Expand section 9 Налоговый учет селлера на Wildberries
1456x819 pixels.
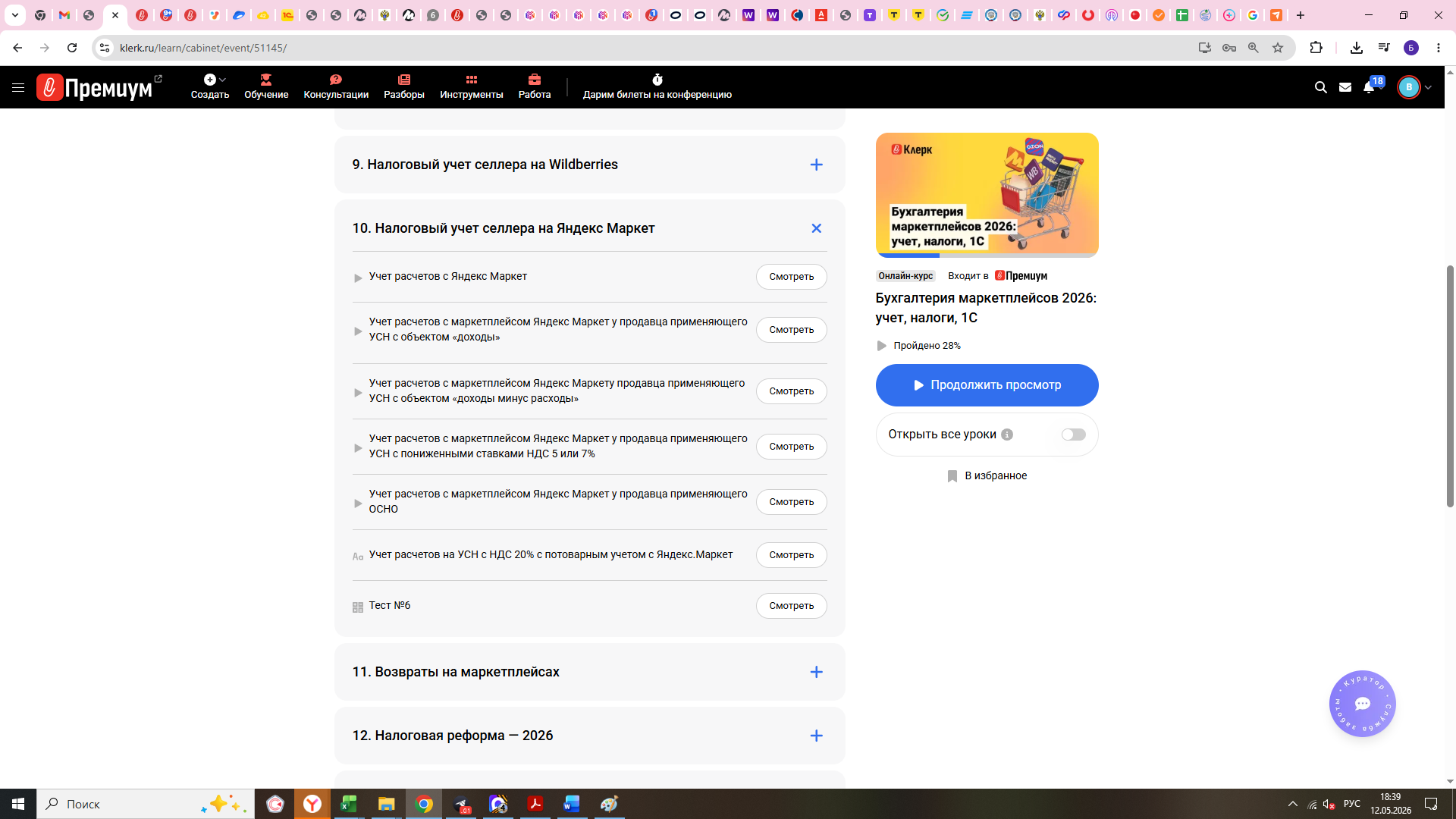tap(816, 165)
